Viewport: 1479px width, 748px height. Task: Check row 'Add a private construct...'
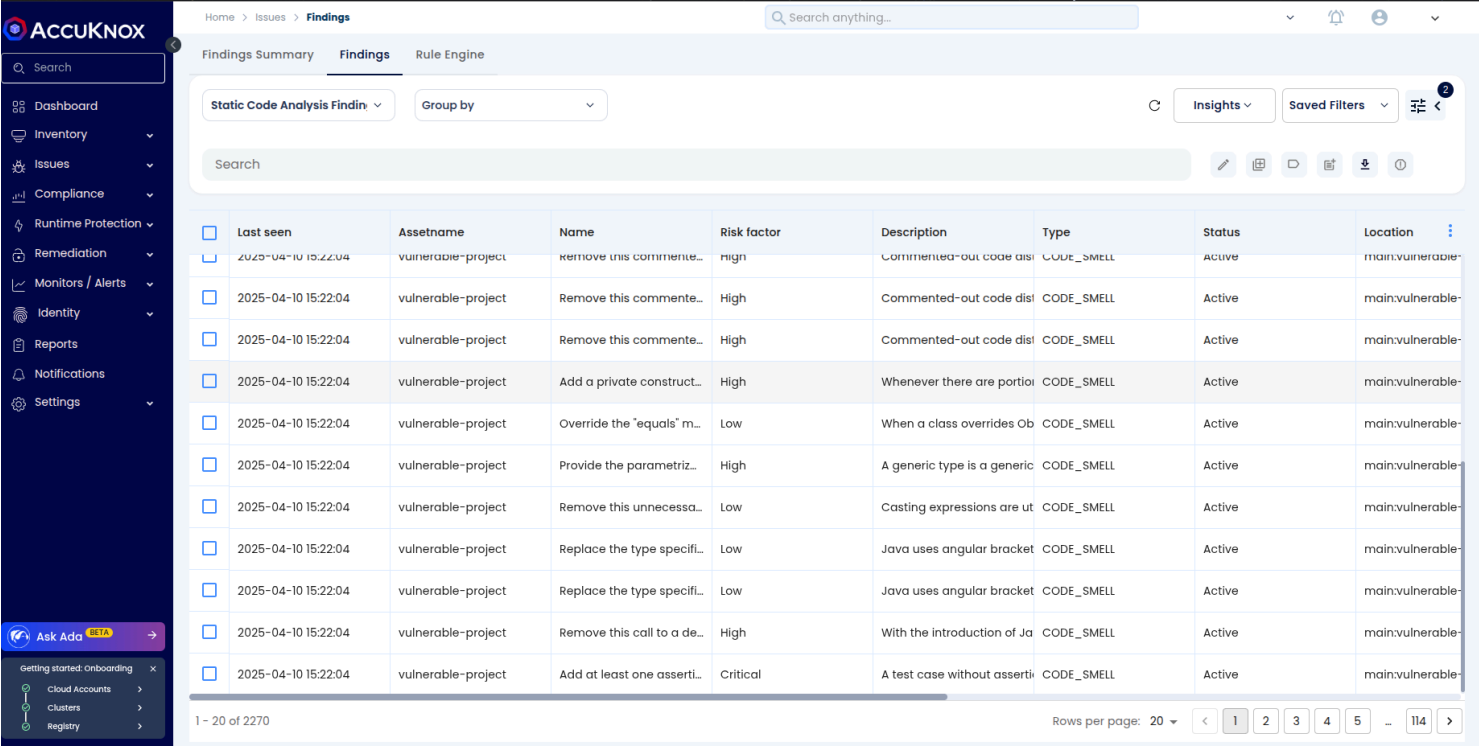(x=209, y=381)
